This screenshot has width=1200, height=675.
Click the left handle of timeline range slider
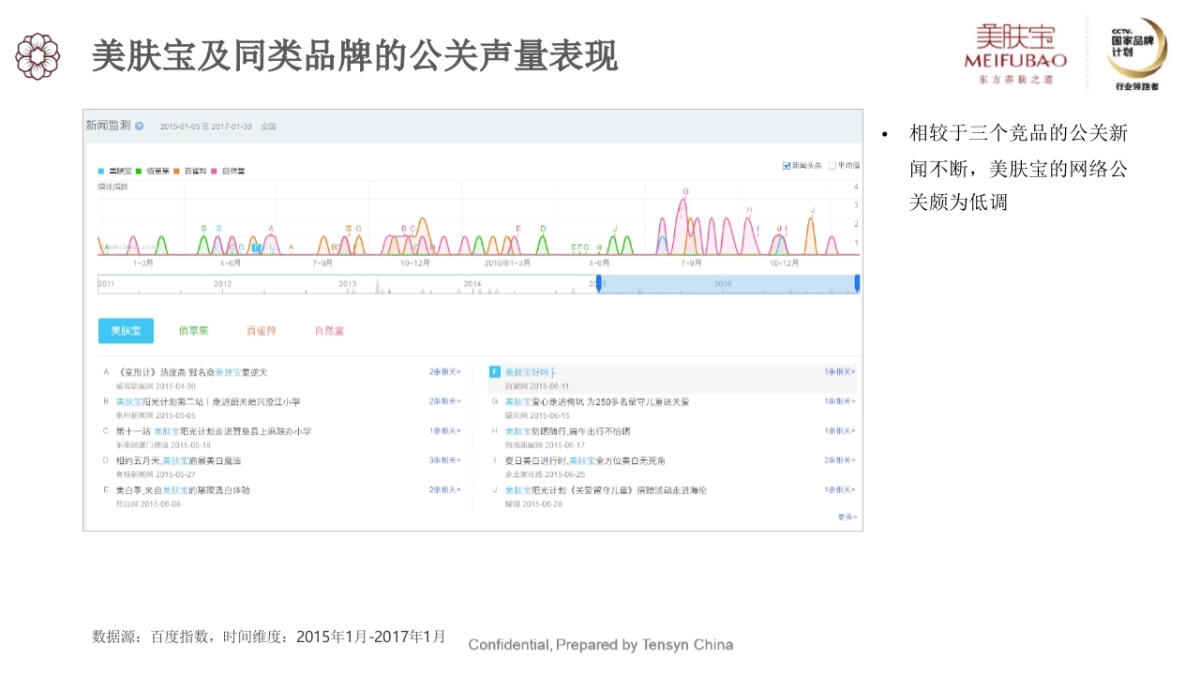click(599, 284)
